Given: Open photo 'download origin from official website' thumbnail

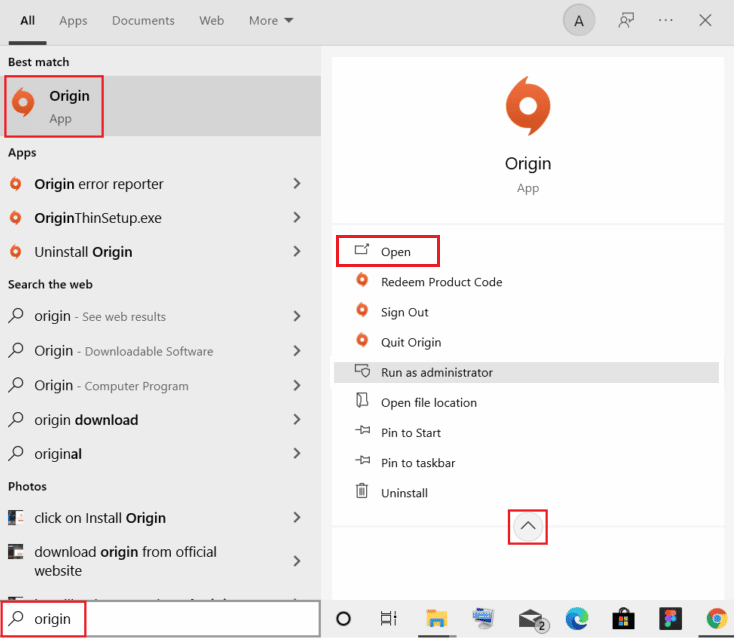Looking at the screenshot, I should coord(15,551).
